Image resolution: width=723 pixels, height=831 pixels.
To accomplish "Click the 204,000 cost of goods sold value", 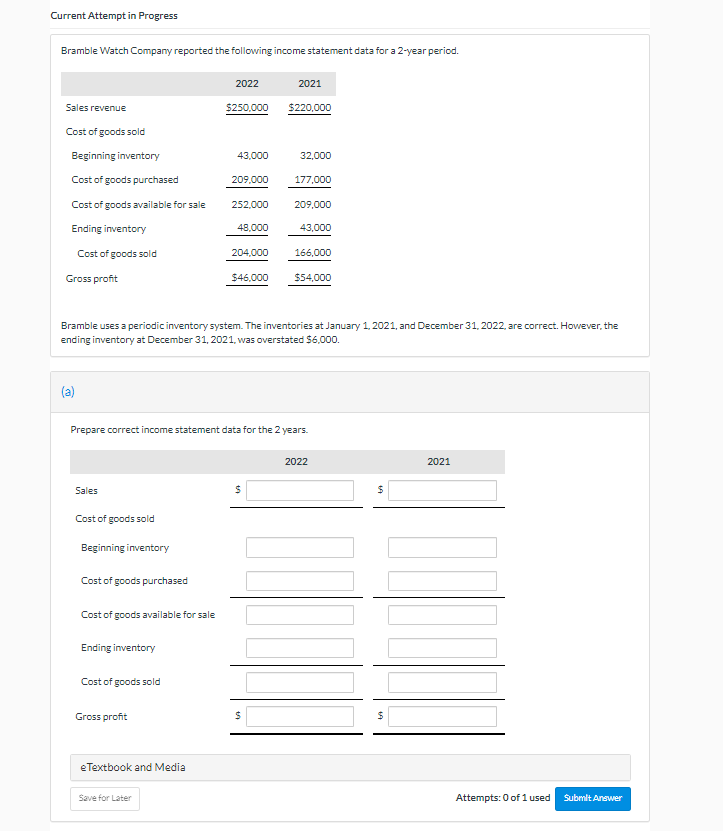I will point(250,253).
